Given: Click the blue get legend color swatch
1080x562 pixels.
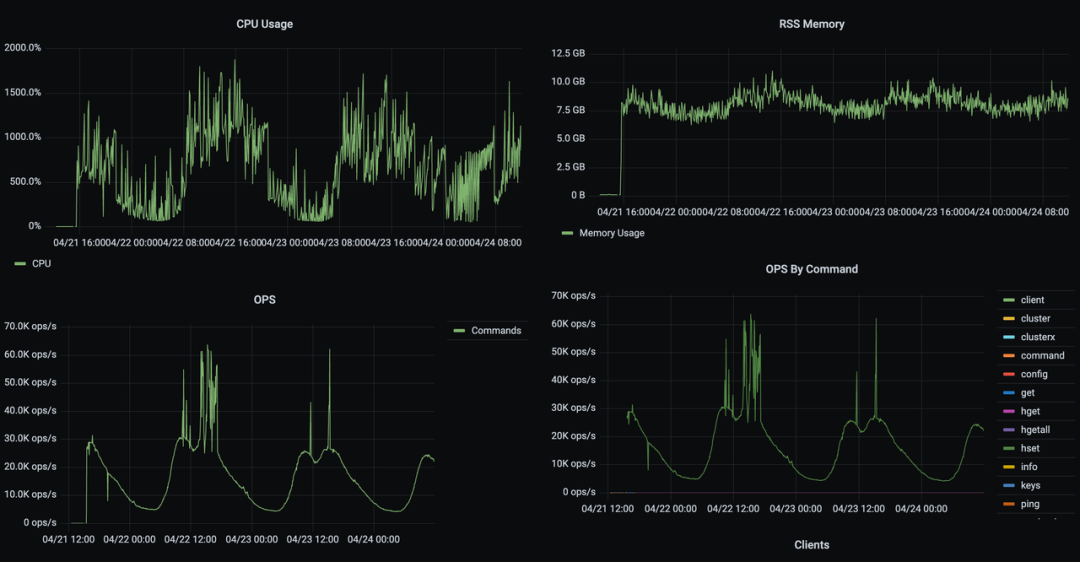Looking at the screenshot, I should [1009, 393].
